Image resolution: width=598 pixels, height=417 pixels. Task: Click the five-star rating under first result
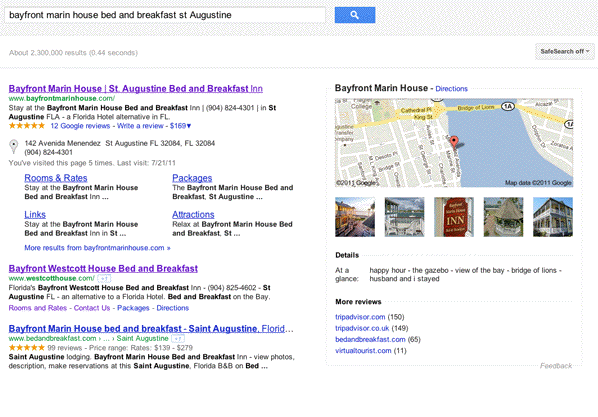(27, 126)
